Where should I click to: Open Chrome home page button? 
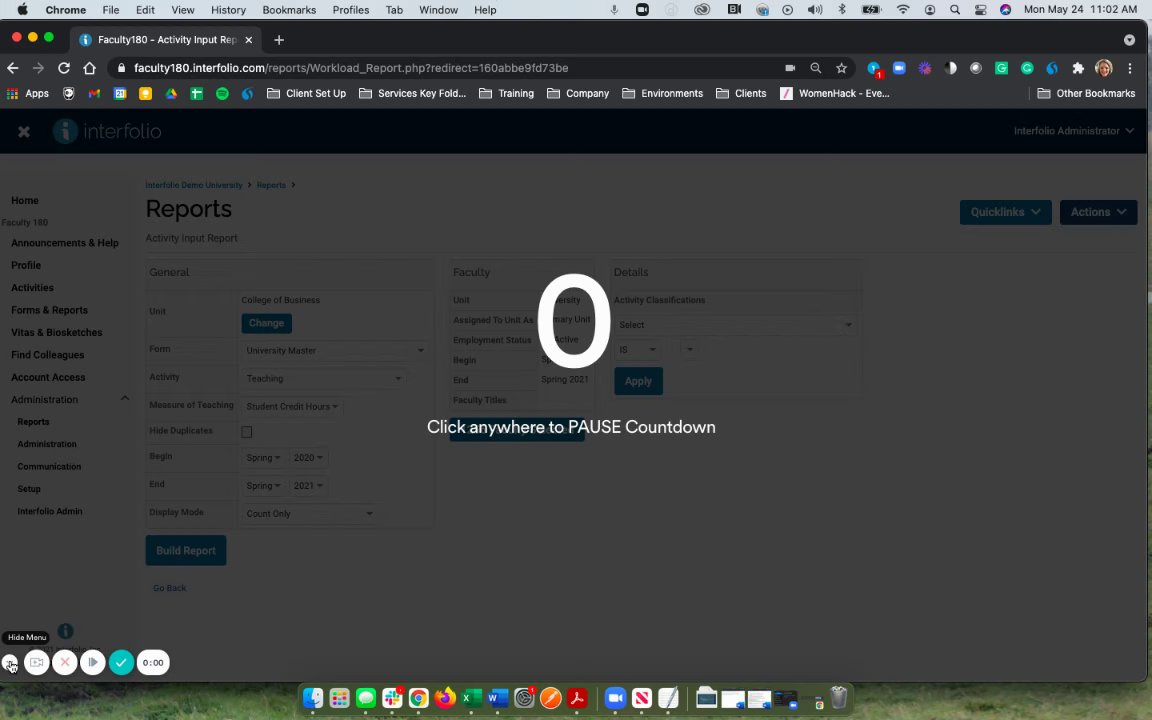click(x=90, y=68)
